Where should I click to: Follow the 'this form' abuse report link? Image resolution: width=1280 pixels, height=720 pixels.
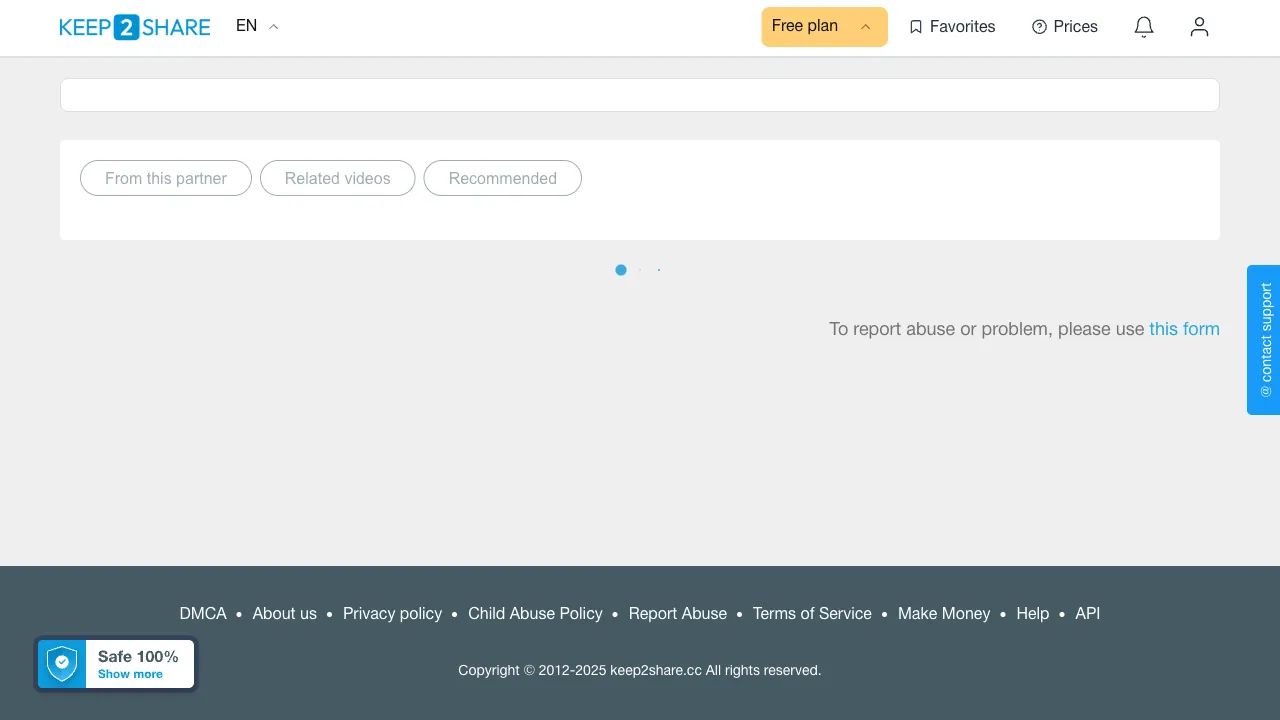1184,329
